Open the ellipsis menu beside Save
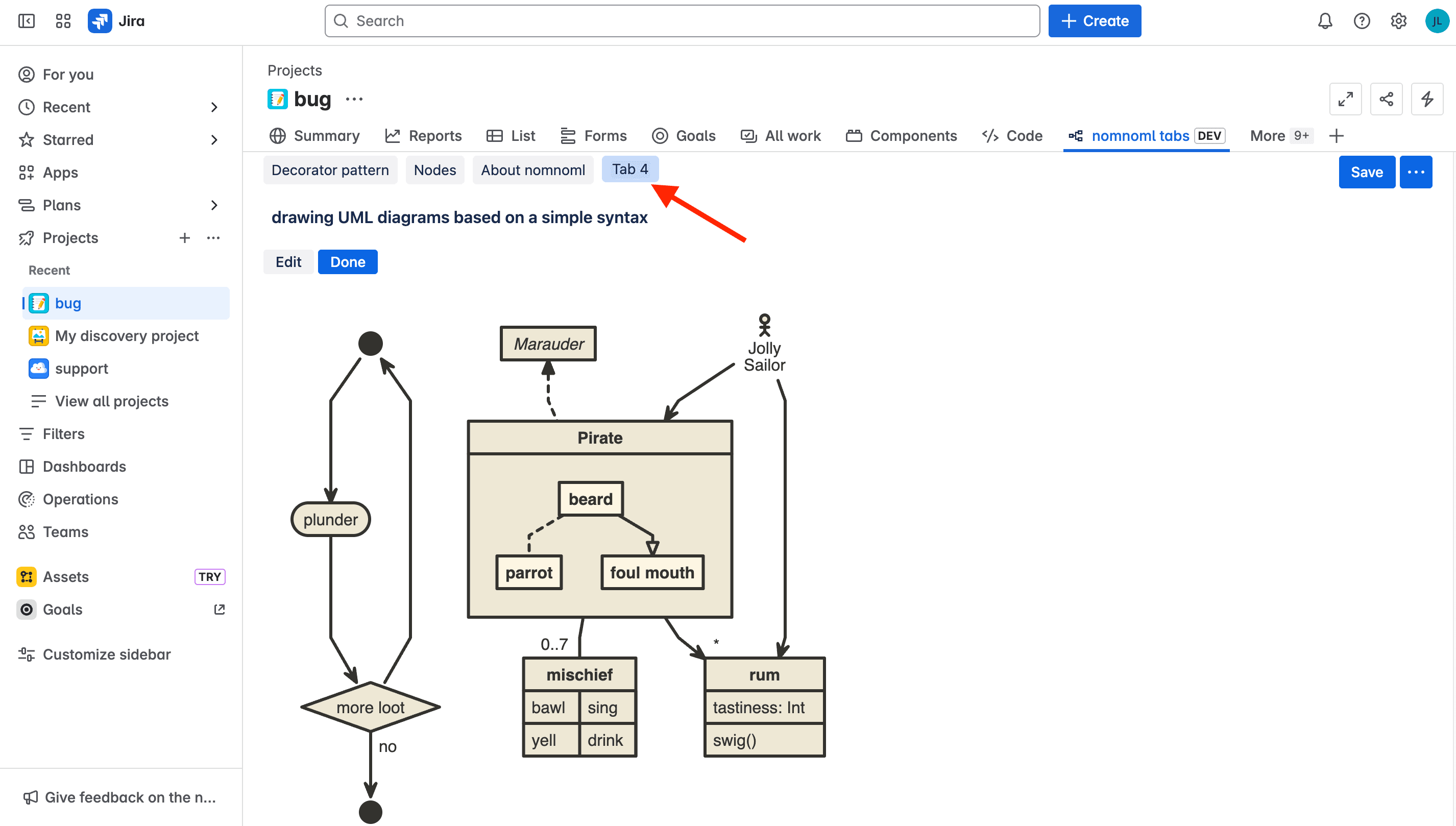Image resolution: width=1456 pixels, height=826 pixels. point(1416,172)
